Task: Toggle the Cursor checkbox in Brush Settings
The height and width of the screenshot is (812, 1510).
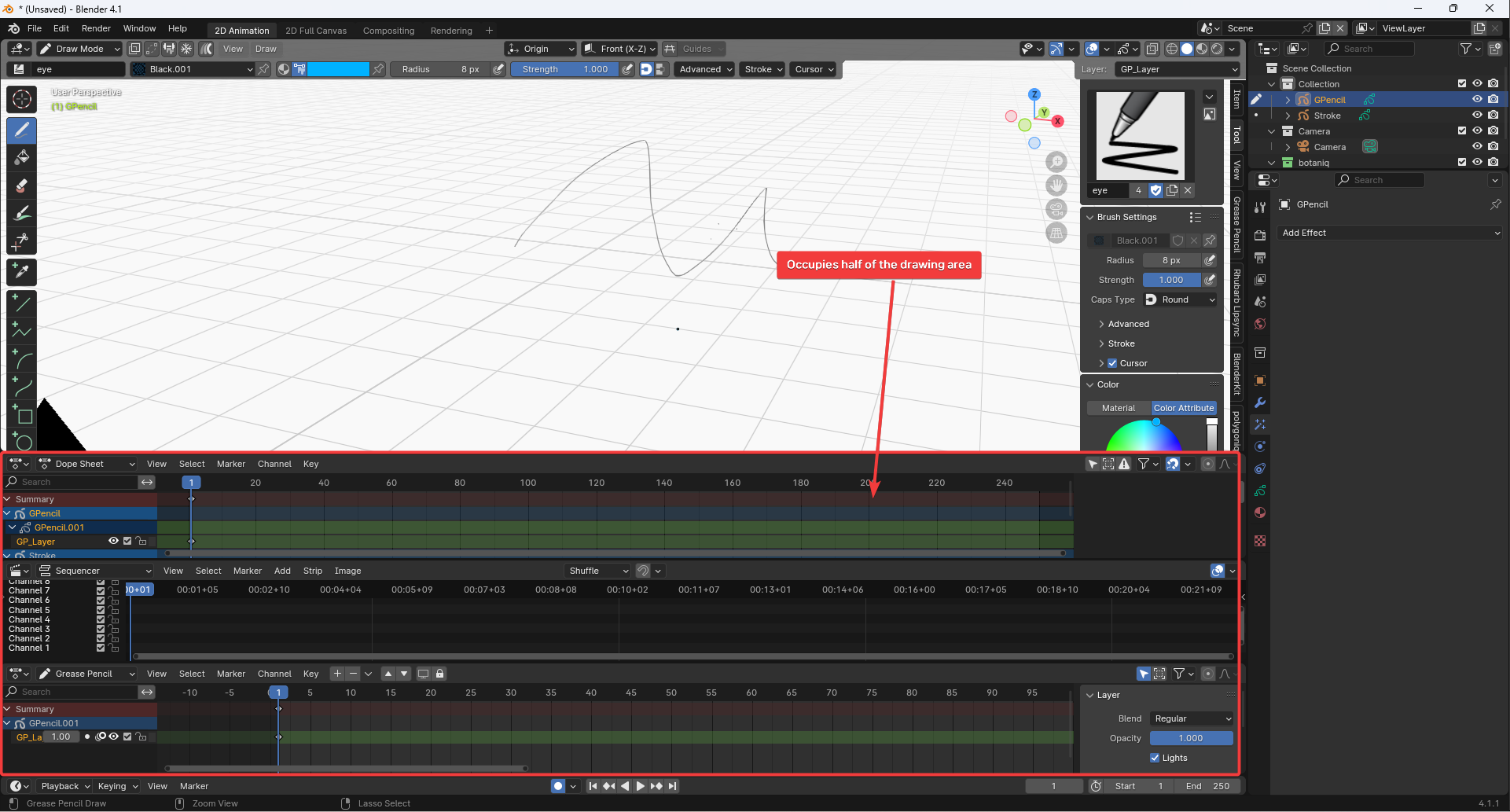Action: pyautogui.click(x=1112, y=363)
